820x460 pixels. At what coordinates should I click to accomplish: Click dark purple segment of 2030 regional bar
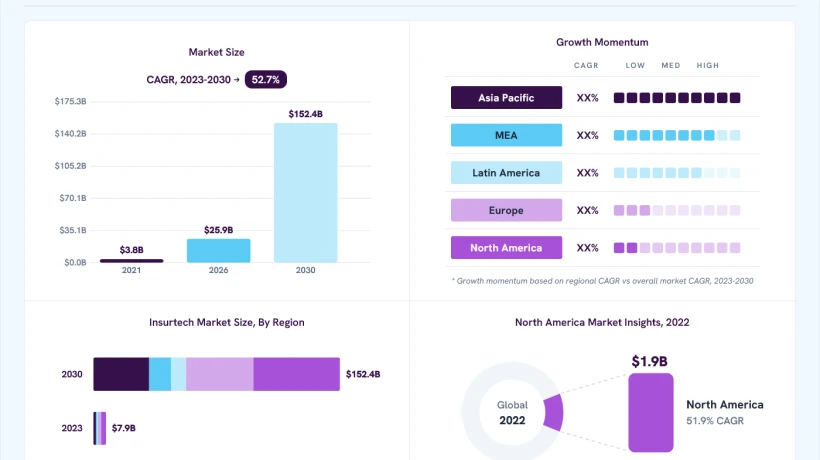[x=121, y=374]
